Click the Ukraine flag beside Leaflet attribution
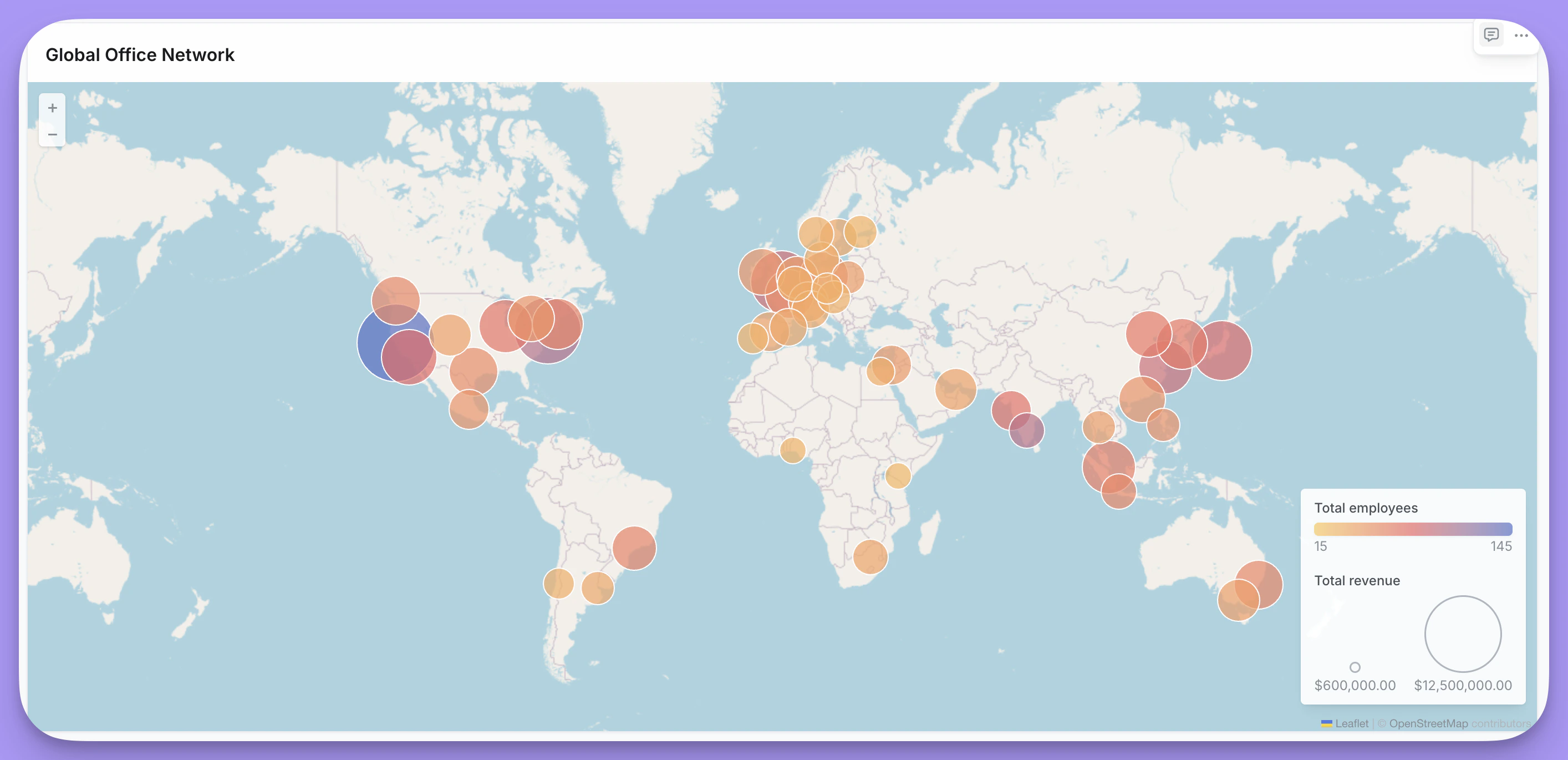The width and height of the screenshot is (1568, 760). coord(1327,723)
